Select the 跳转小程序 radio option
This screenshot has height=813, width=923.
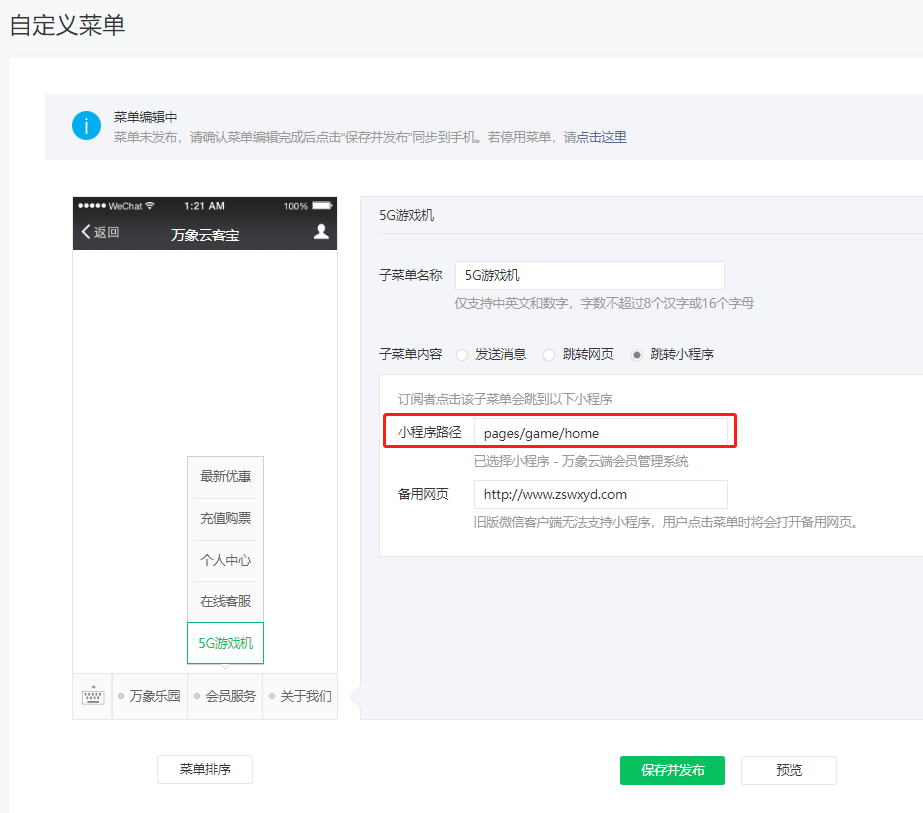pyautogui.click(x=636, y=354)
